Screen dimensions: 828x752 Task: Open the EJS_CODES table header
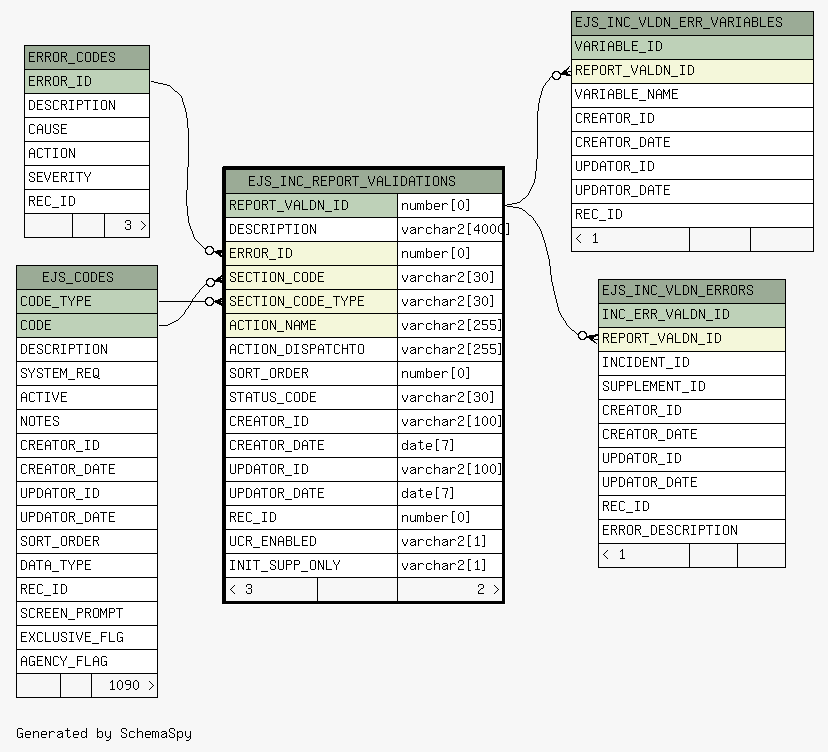(87, 277)
